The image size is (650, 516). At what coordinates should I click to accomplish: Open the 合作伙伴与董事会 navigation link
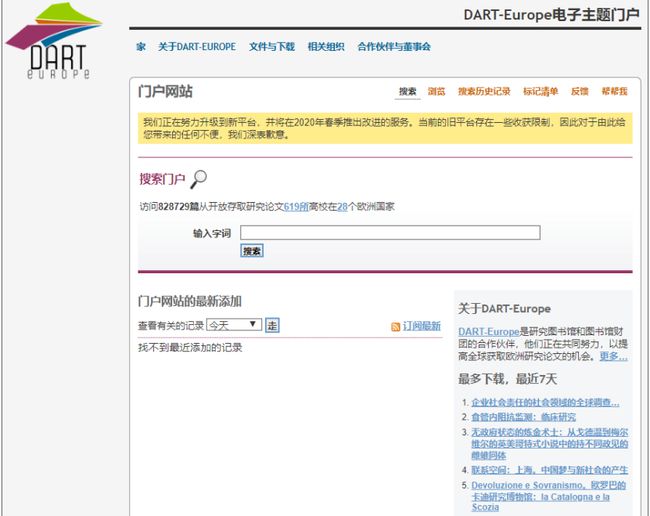(394, 46)
